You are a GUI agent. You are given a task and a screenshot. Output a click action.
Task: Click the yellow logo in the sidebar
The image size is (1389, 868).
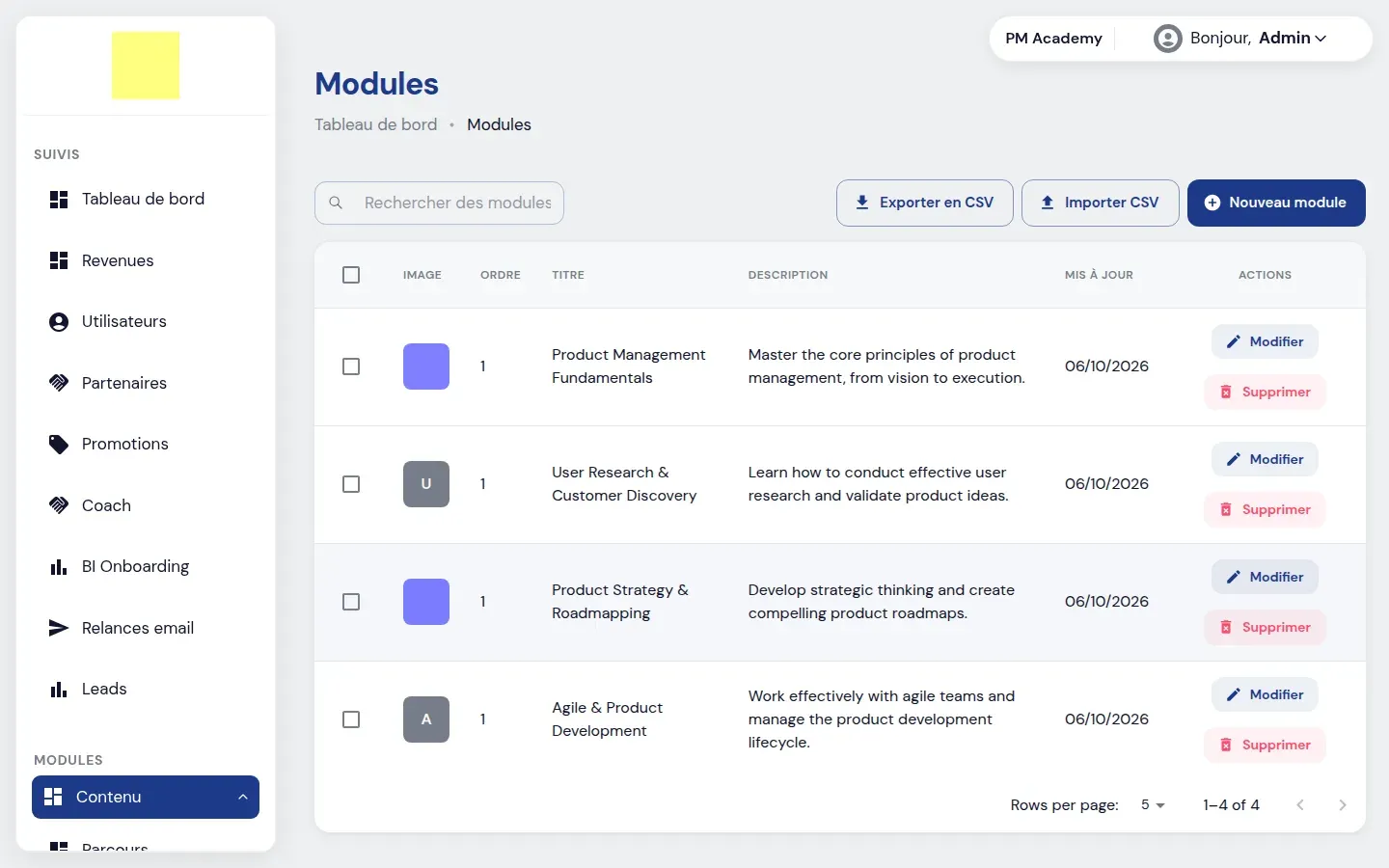coord(146,66)
